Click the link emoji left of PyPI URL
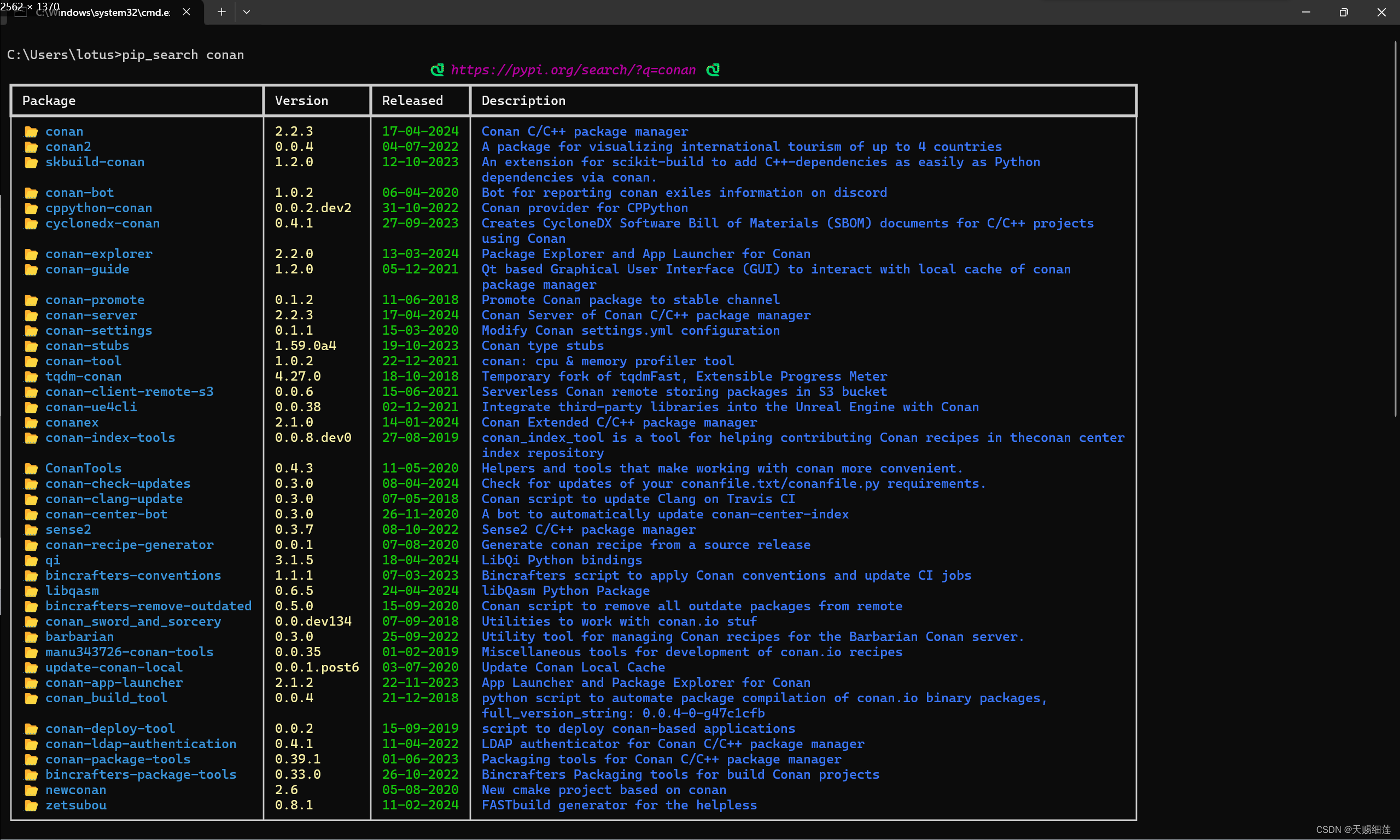This screenshot has width=1400, height=840. (x=437, y=70)
